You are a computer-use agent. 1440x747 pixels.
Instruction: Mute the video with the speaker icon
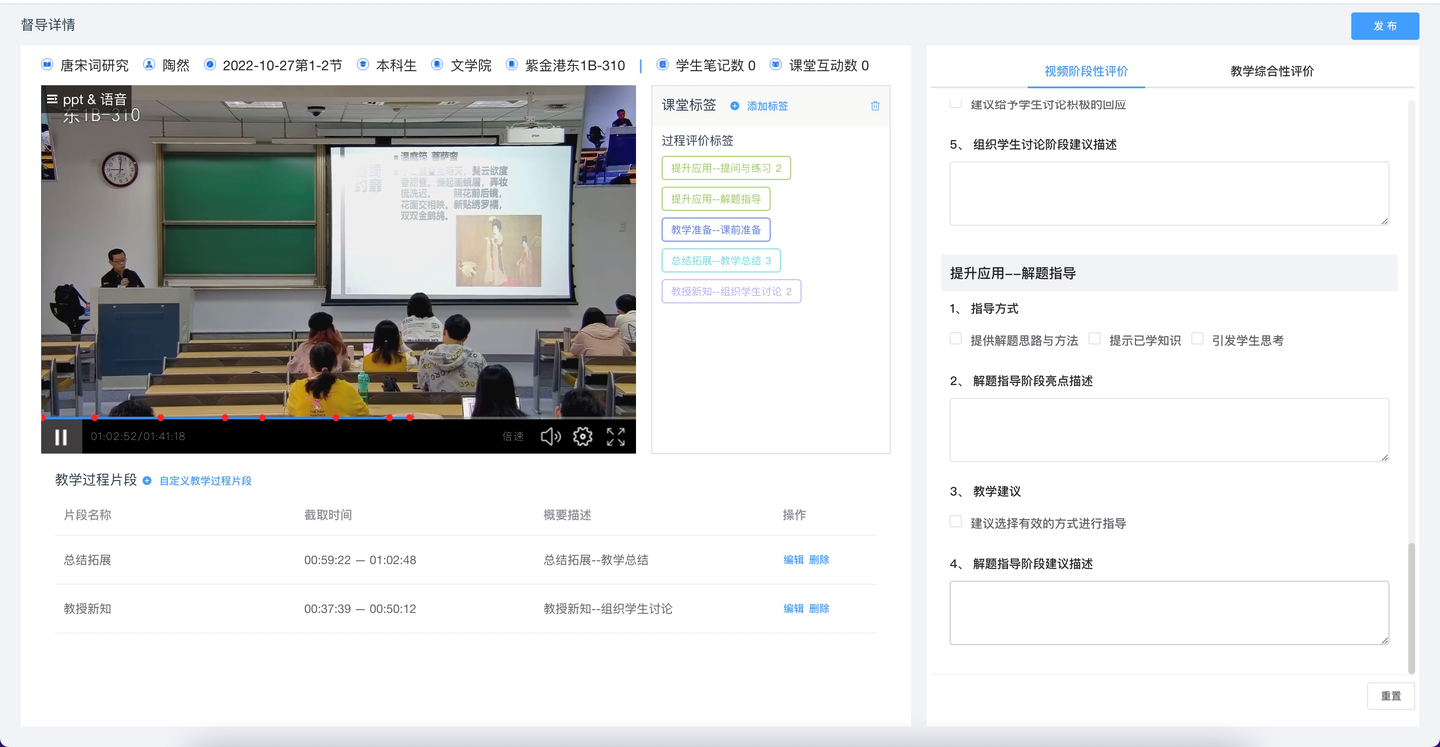(x=550, y=437)
